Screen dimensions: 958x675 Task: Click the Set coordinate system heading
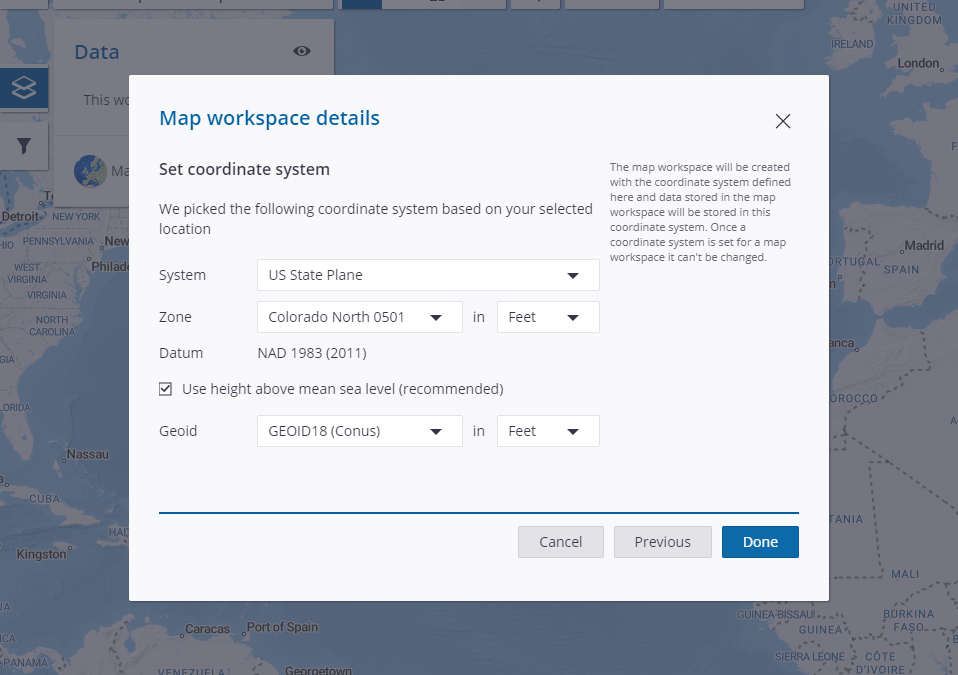(x=244, y=169)
